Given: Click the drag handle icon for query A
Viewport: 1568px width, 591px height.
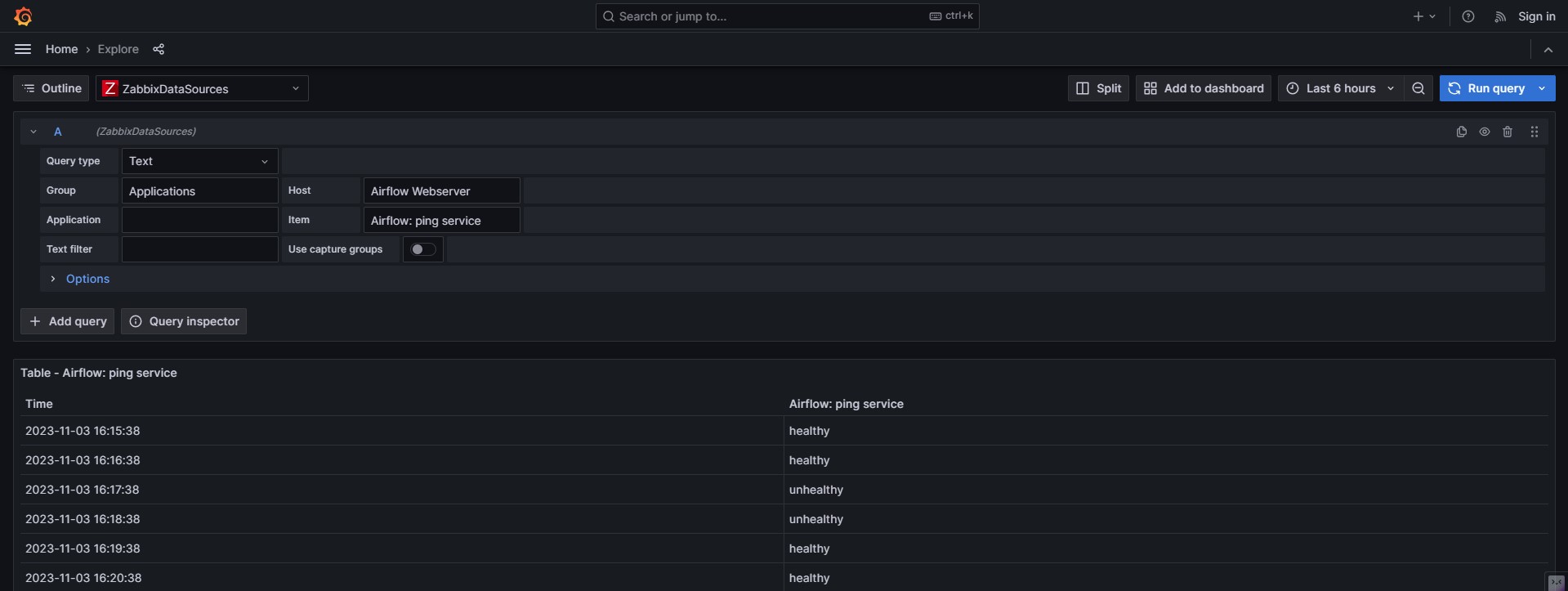Looking at the screenshot, I should (x=1534, y=132).
